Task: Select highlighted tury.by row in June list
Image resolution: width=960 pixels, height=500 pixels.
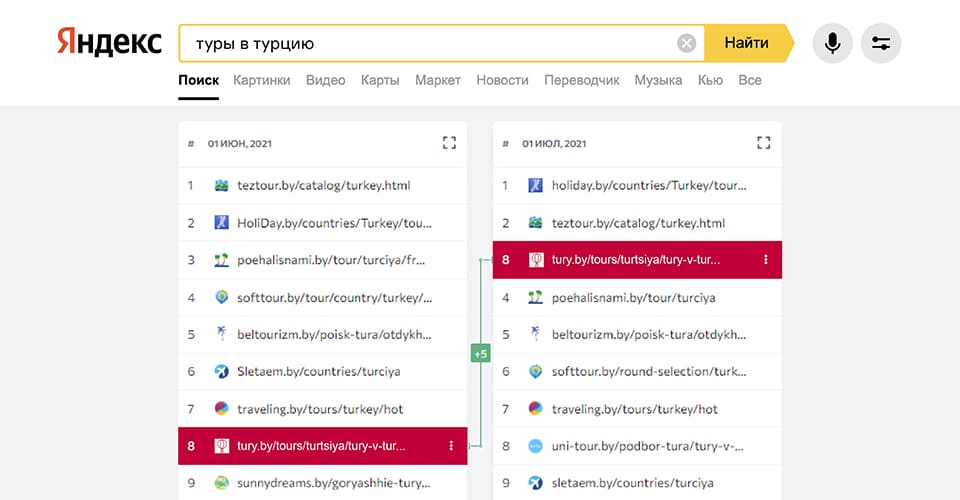Action: click(x=323, y=446)
